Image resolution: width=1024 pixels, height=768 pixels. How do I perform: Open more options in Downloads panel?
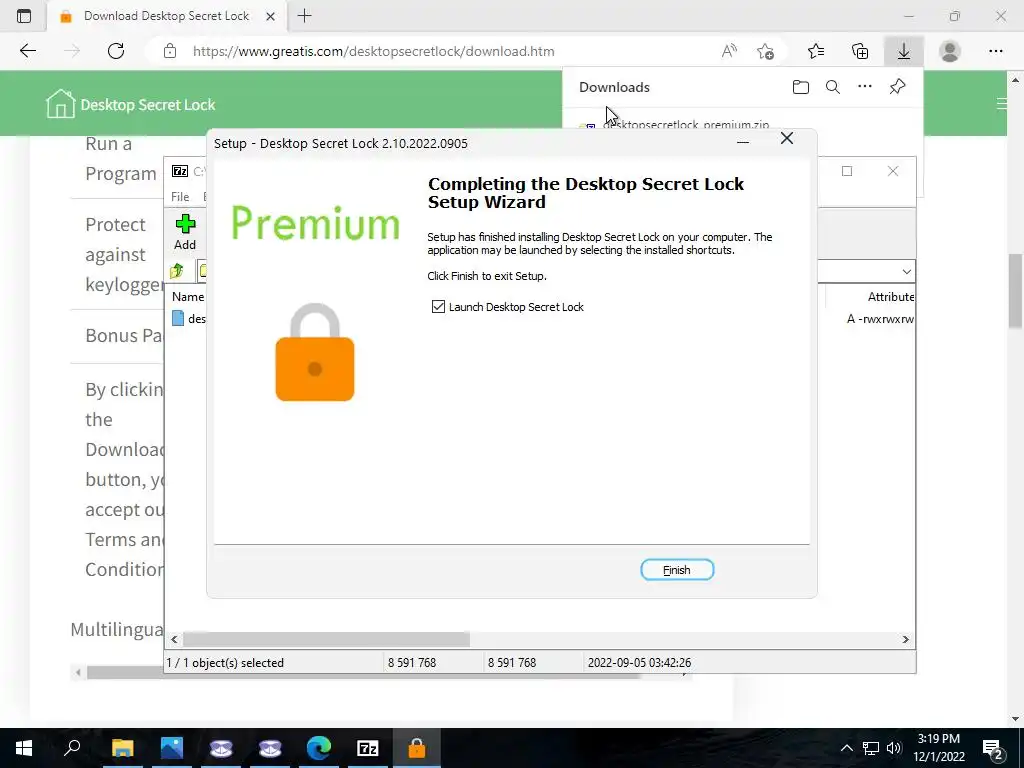coord(865,87)
